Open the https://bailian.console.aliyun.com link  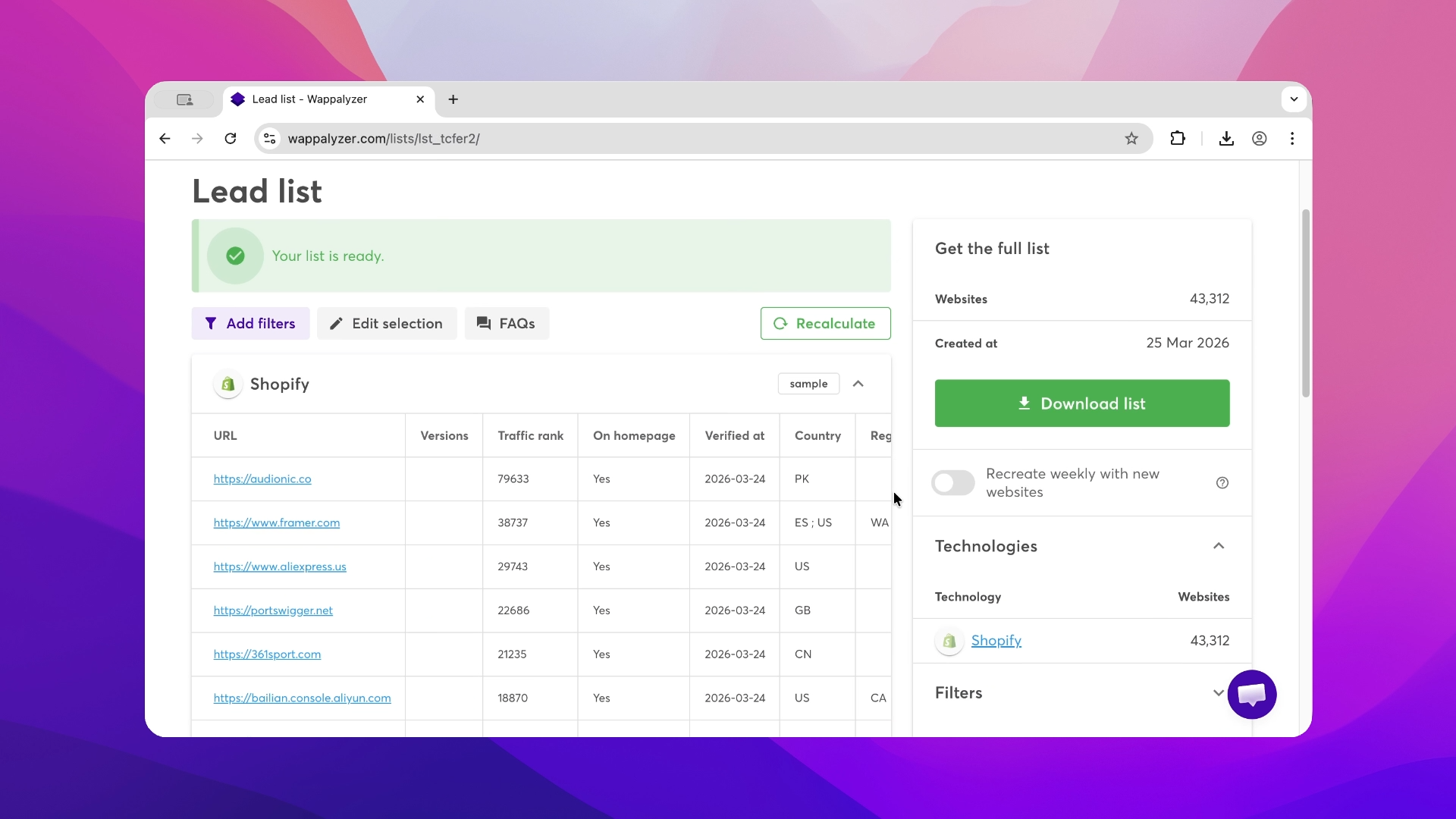303,698
